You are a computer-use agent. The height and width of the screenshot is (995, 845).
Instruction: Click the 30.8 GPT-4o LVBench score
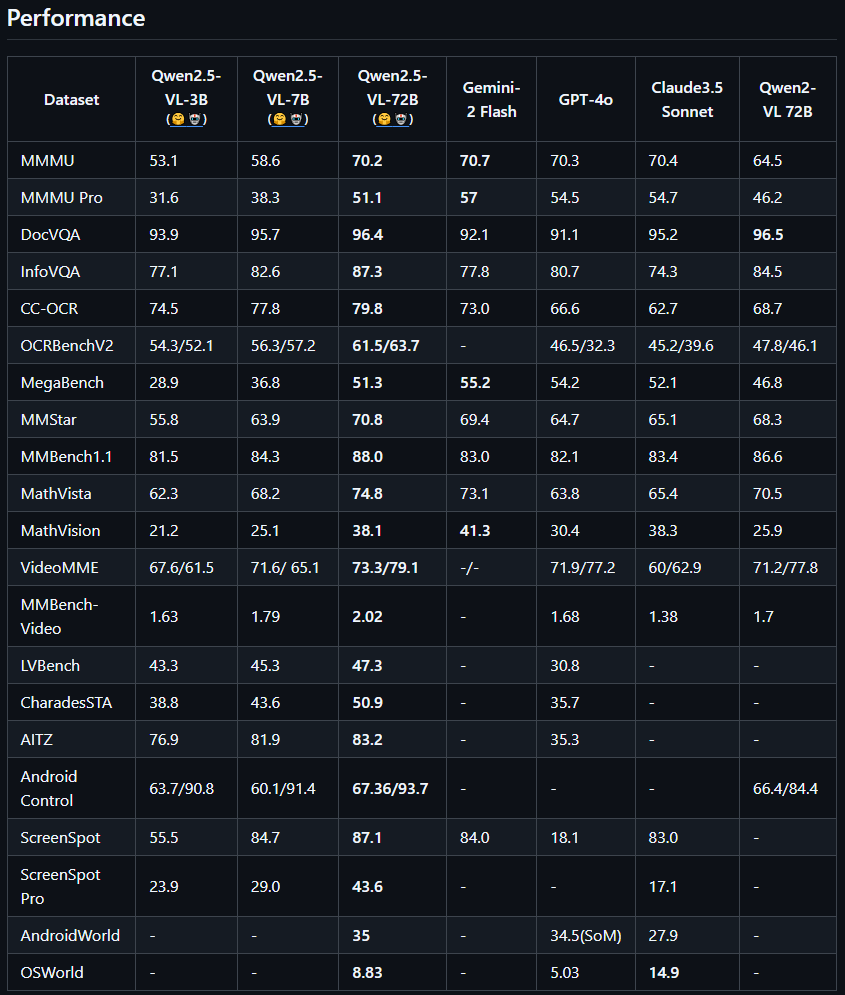565,666
